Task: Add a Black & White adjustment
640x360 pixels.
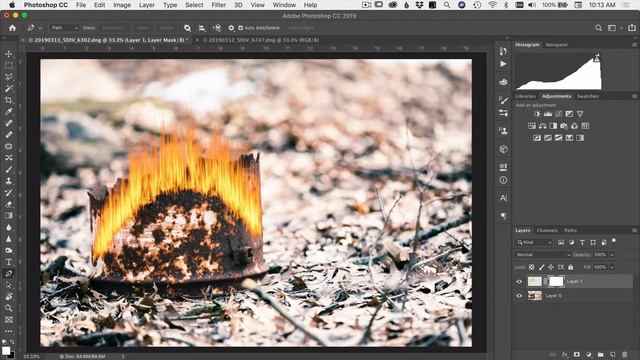Action: click(x=553, y=126)
